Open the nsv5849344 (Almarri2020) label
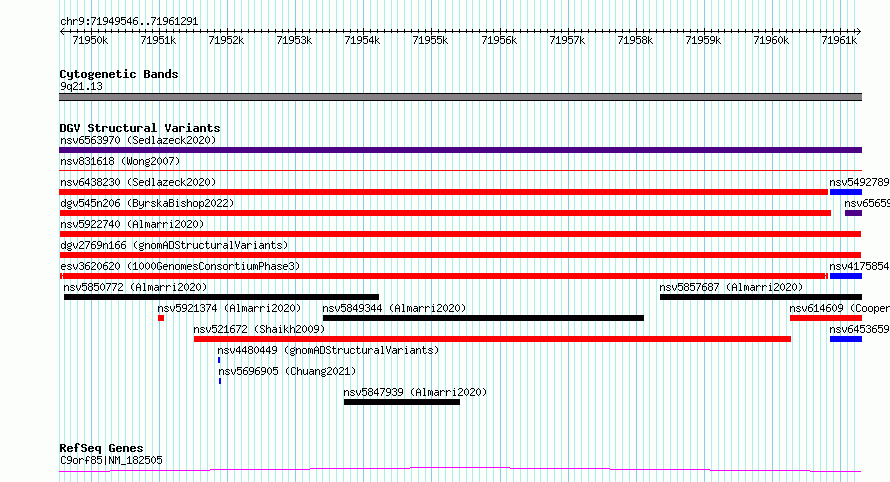Image resolution: width=890 pixels, height=482 pixels. tap(394, 308)
